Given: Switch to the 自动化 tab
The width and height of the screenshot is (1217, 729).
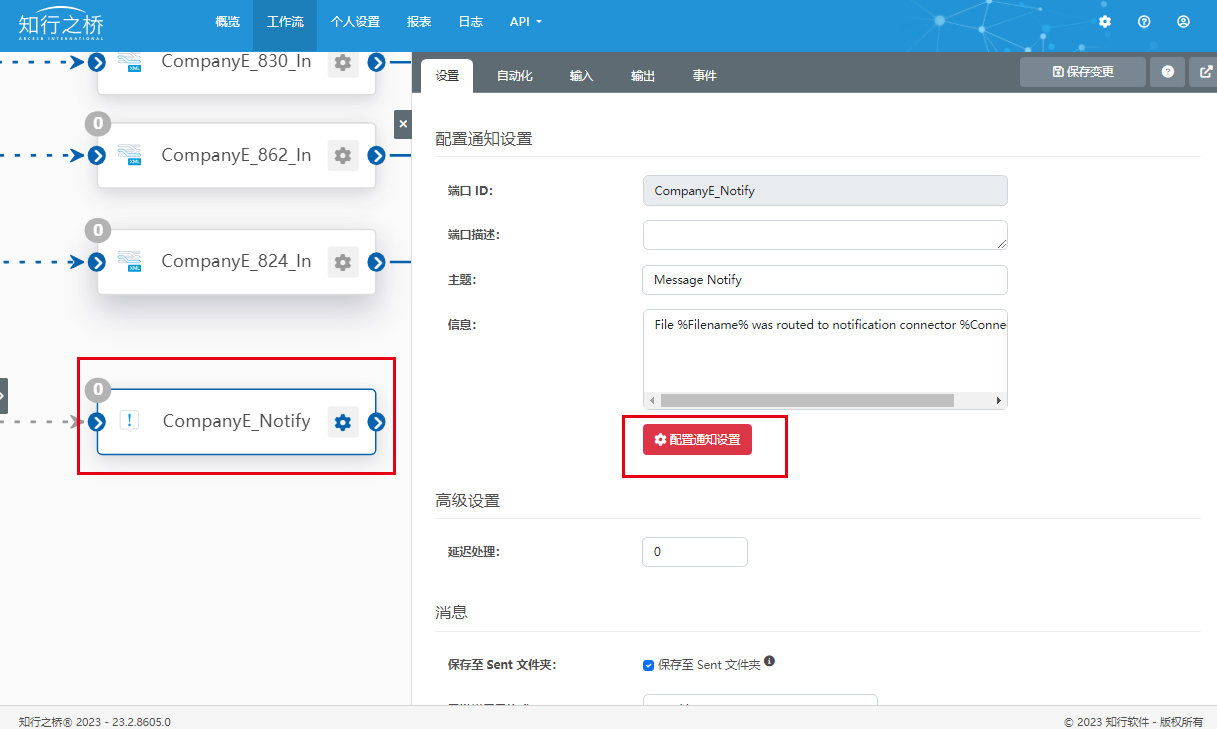Looking at the screenshot, I should (514, 76).
